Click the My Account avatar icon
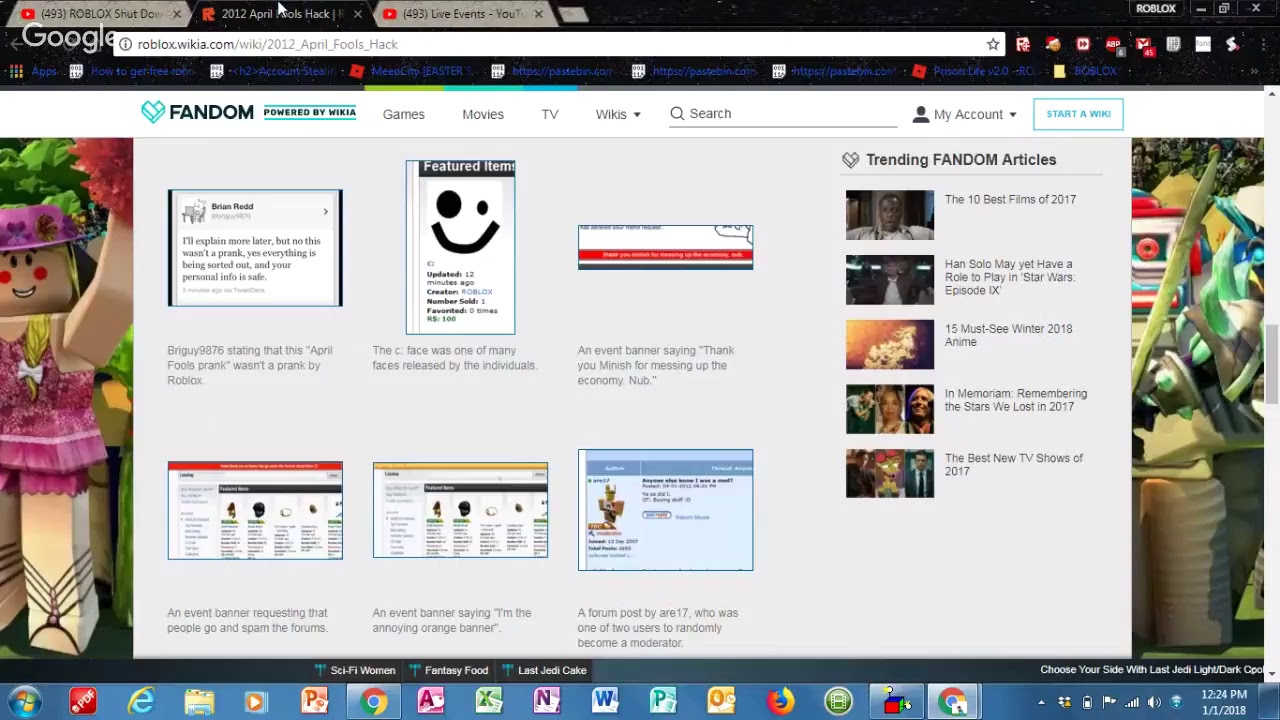 pos(920,114)
